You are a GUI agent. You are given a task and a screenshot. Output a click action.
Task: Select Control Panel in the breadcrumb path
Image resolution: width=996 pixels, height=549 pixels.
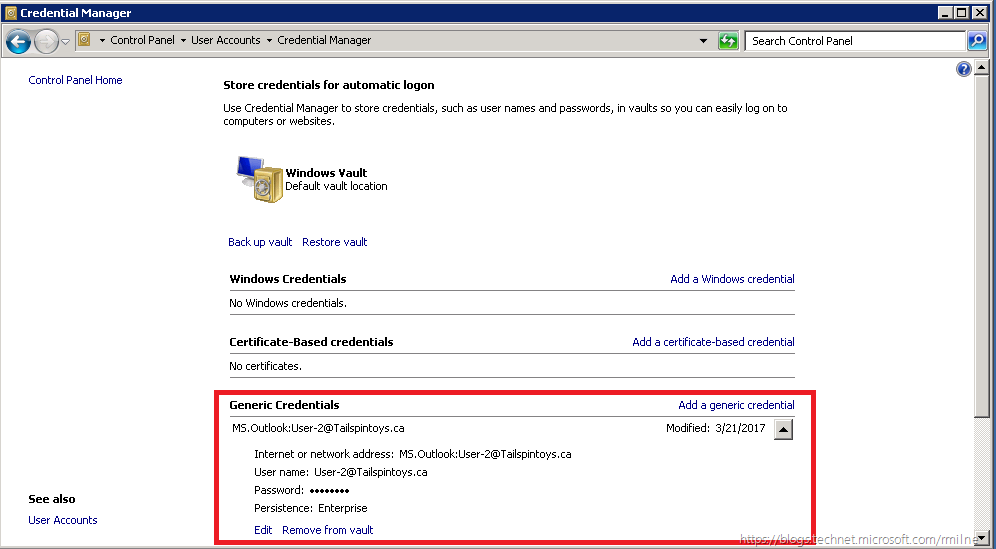(142, 41)
